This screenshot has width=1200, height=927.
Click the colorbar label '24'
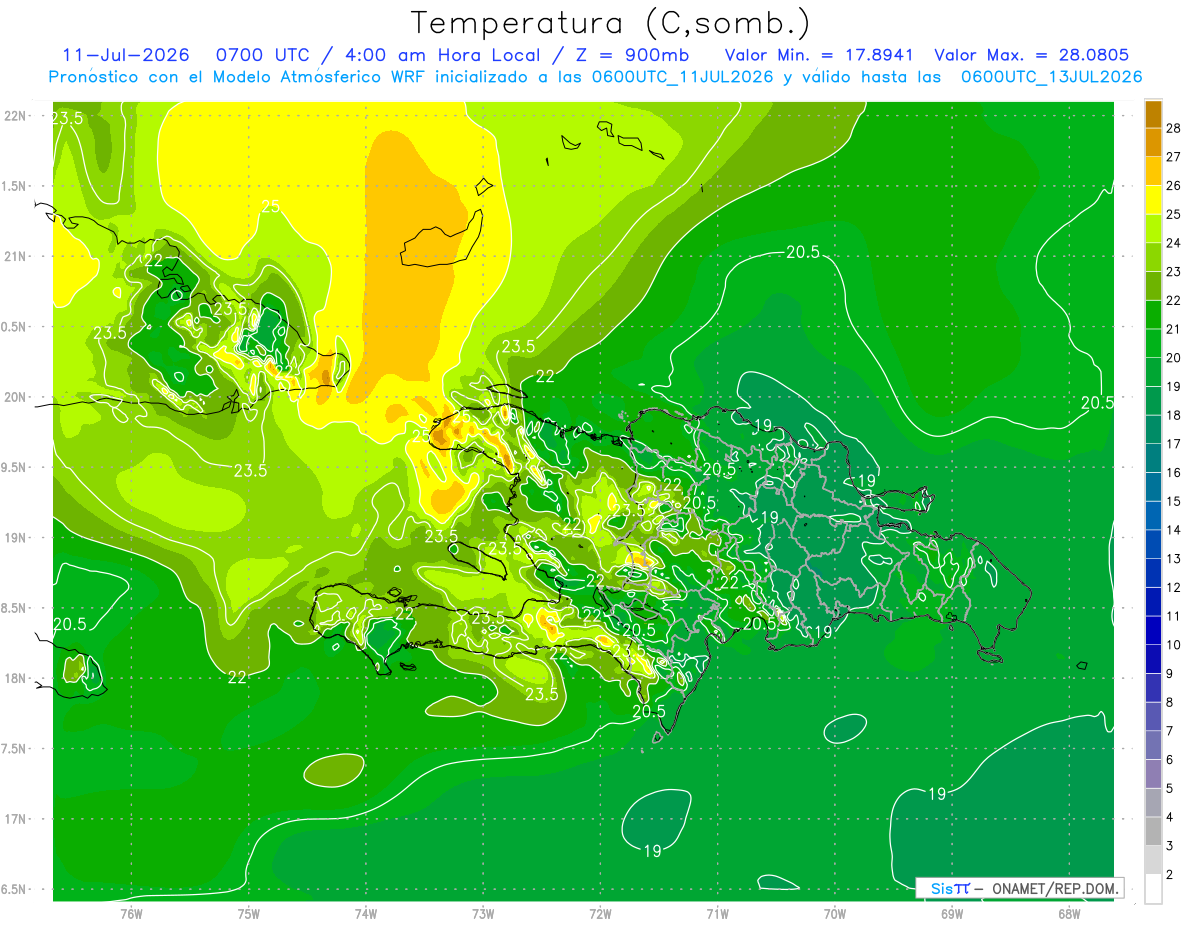[1174, 243]
